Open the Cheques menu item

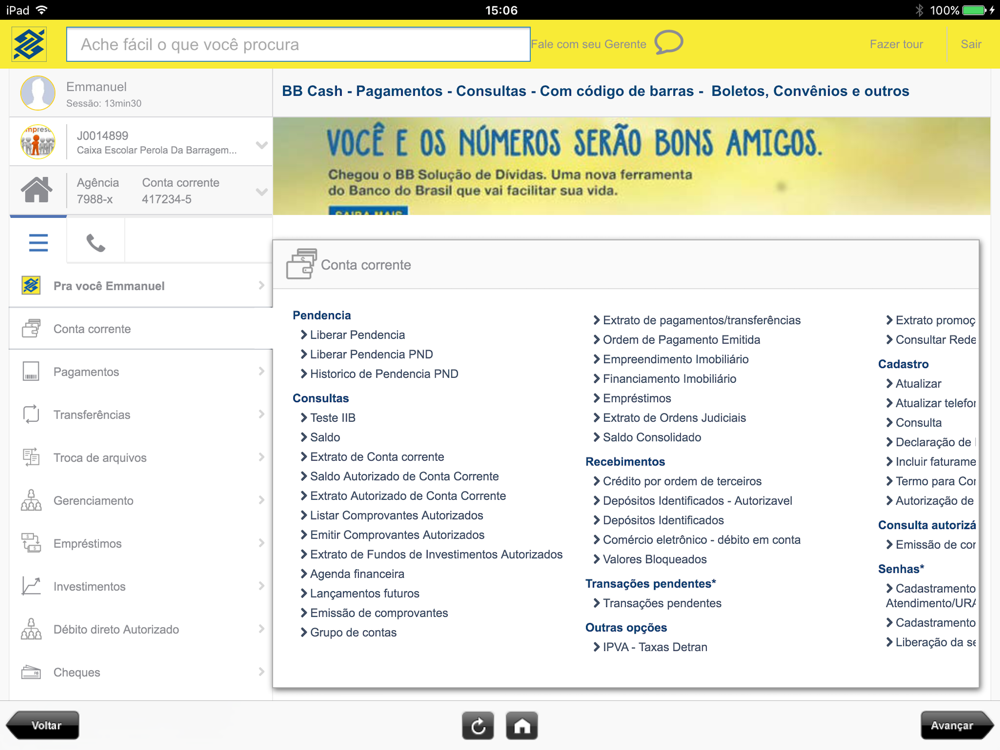[x=141, y=672]
